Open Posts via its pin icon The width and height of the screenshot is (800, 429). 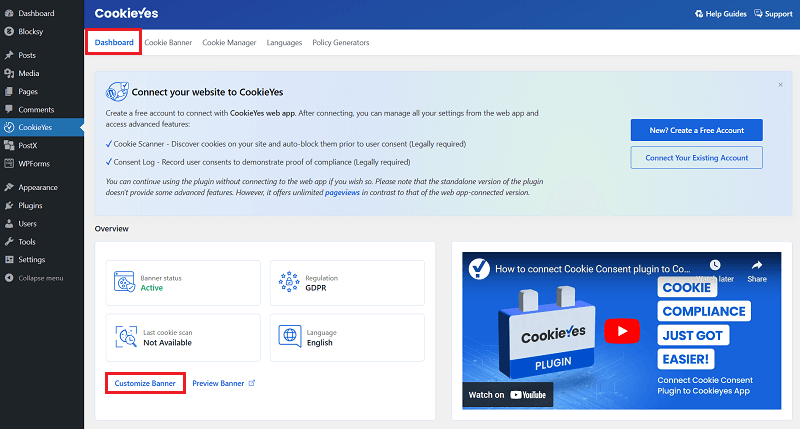click(x=9, y=55)
